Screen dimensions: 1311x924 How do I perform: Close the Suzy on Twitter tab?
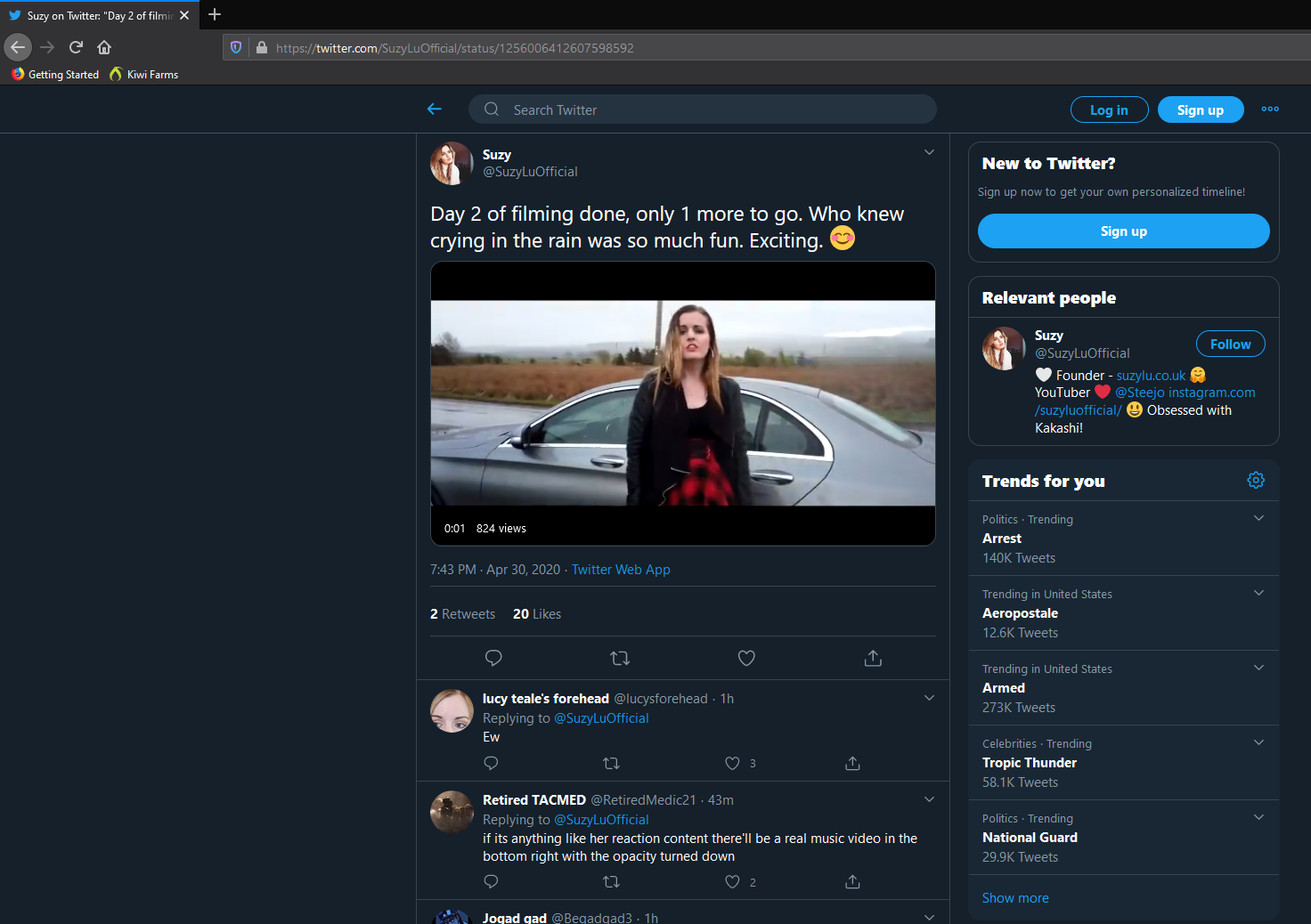pyautogui.click(x=184, y=15)
